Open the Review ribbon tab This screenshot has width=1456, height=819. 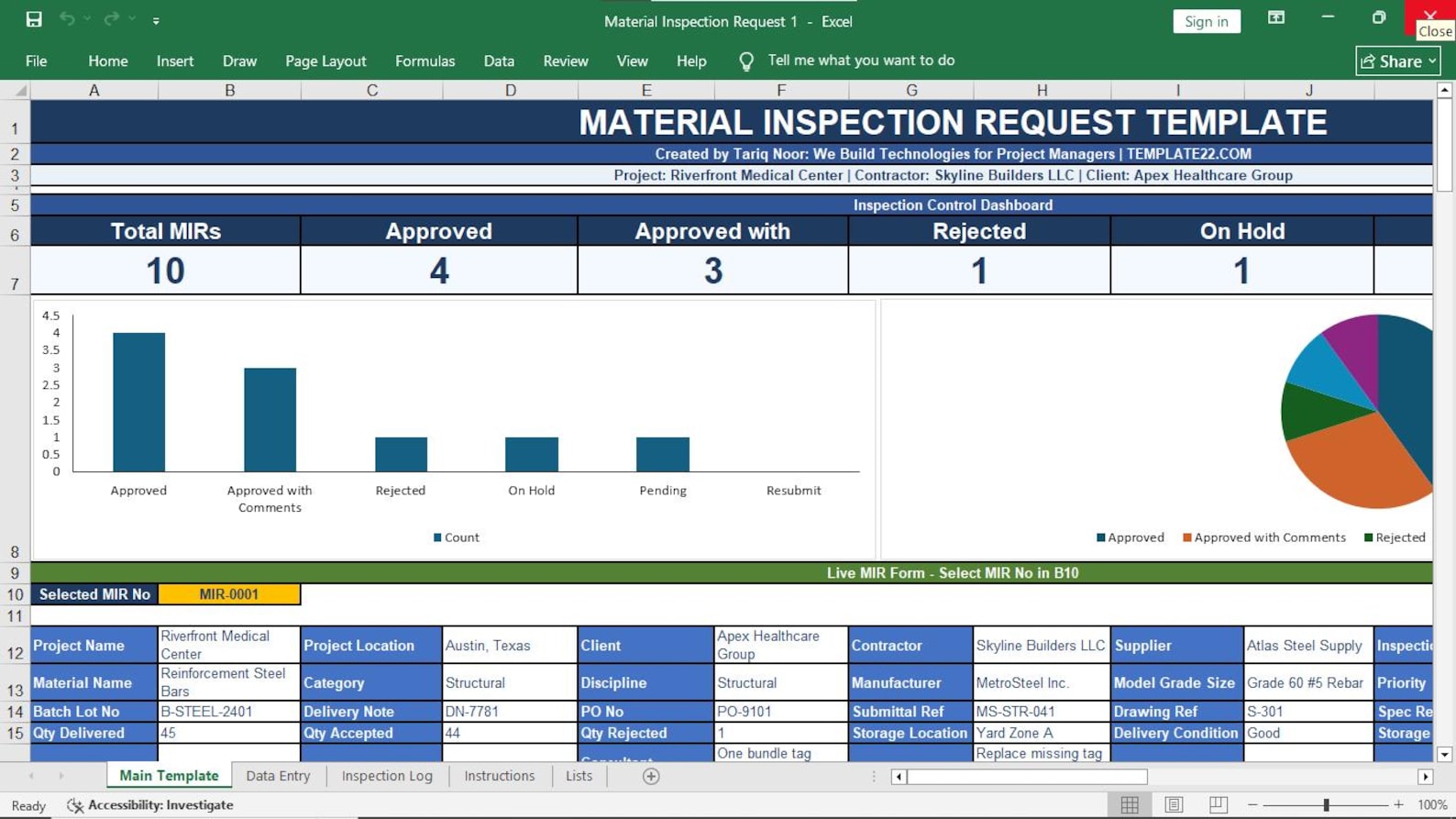[565, 61]
